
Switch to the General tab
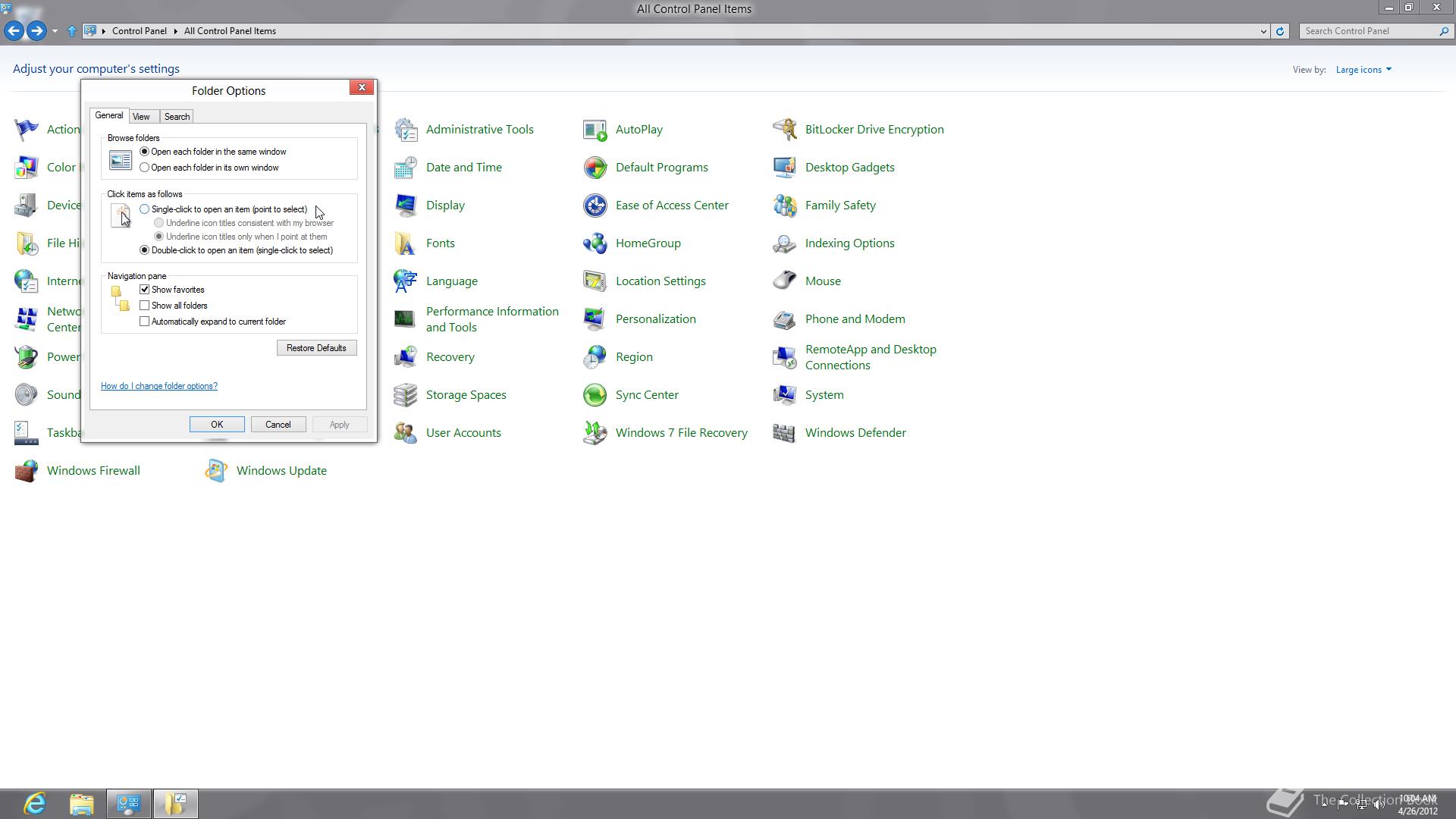[109, 115]
